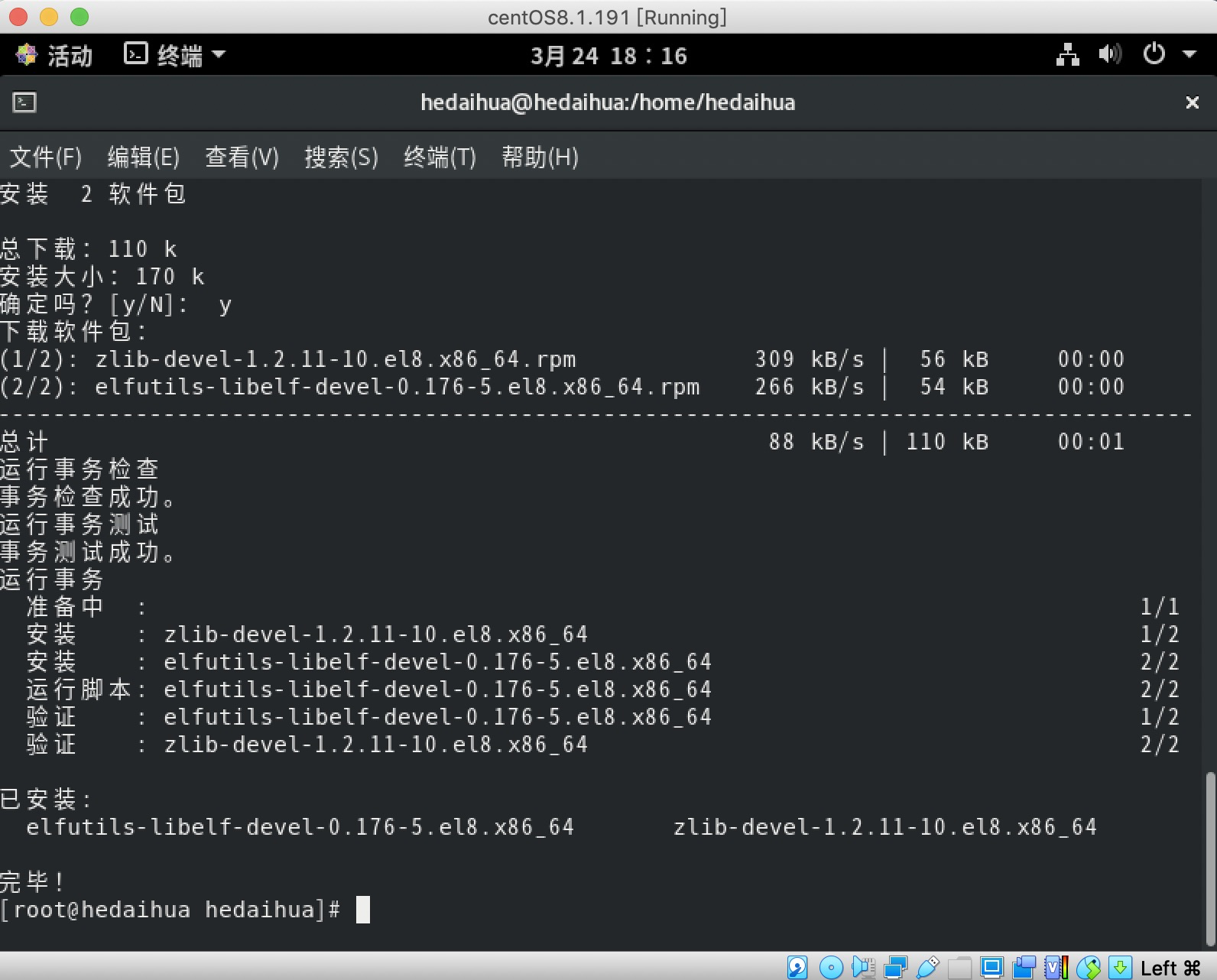1217x980 pixels.
Task: Click the terminal vertical scrollbar thumb
Action: [1210, 859]
